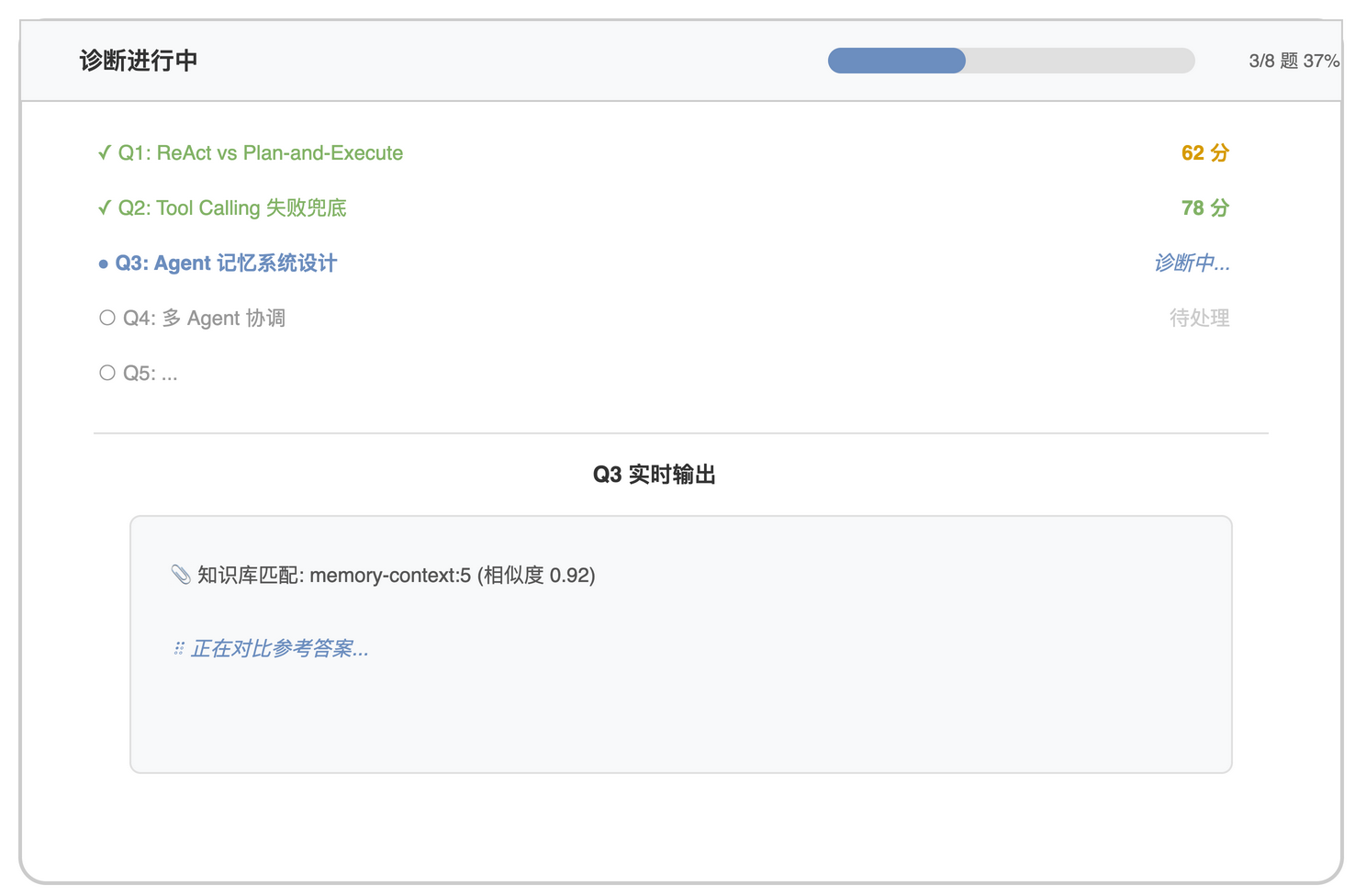Open Q2: Tool Calling 失败兜底 item
This screenshot has width=1355, height=896.
click(x=232, y=208)
